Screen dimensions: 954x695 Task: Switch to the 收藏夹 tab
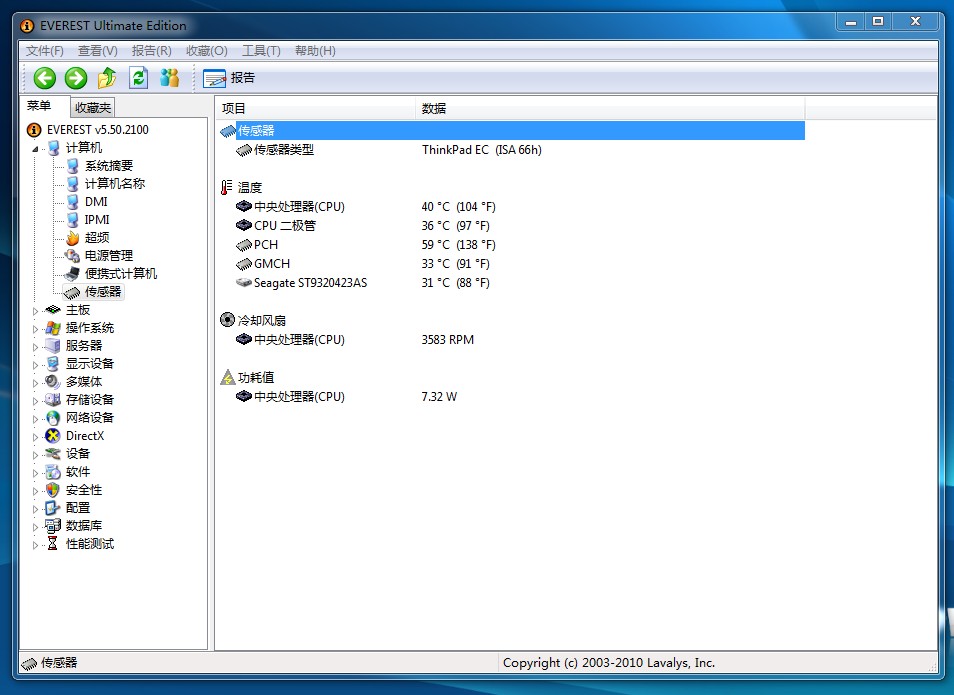(x=92, y=108)
